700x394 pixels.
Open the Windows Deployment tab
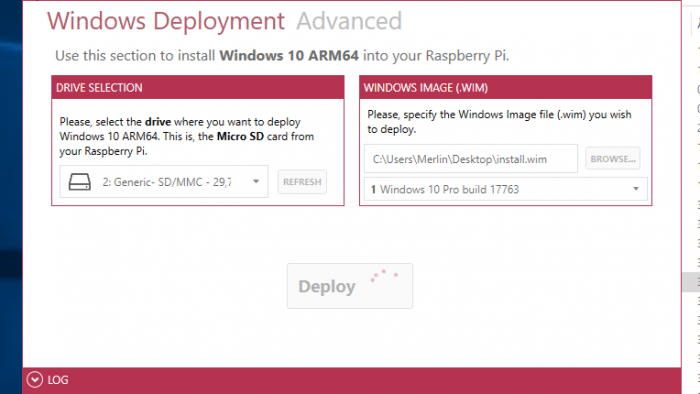166,21
